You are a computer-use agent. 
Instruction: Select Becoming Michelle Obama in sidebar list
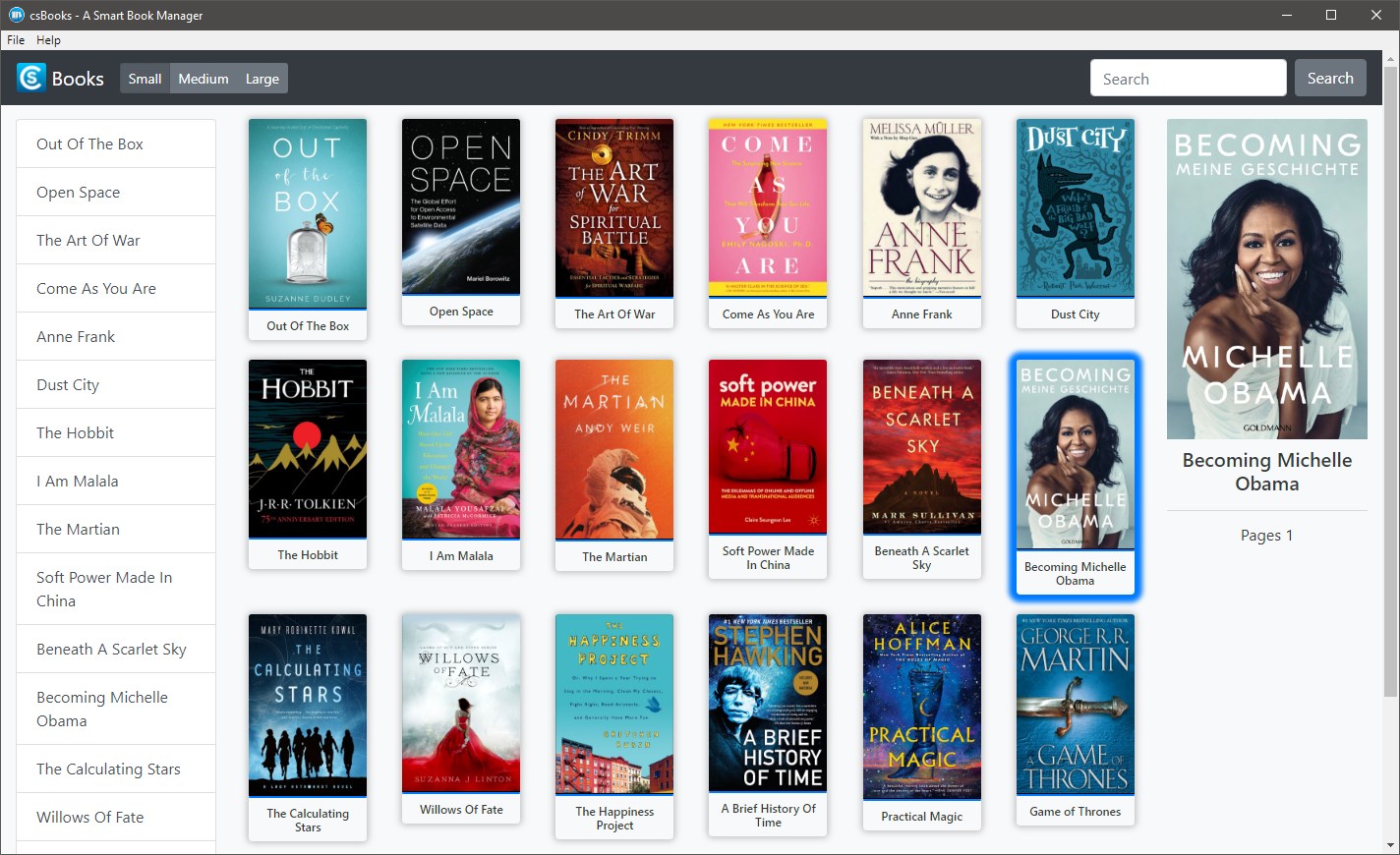pyautogui.click(x=116, y=709)
